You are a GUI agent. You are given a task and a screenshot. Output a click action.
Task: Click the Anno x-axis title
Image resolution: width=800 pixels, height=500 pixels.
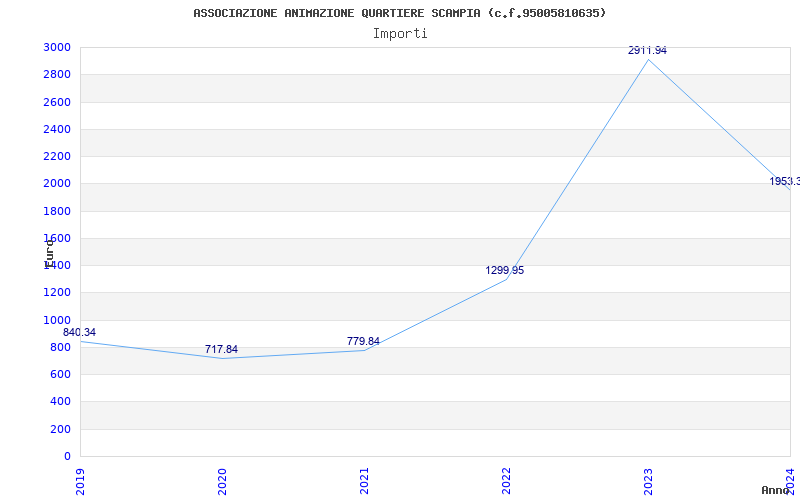776,490
